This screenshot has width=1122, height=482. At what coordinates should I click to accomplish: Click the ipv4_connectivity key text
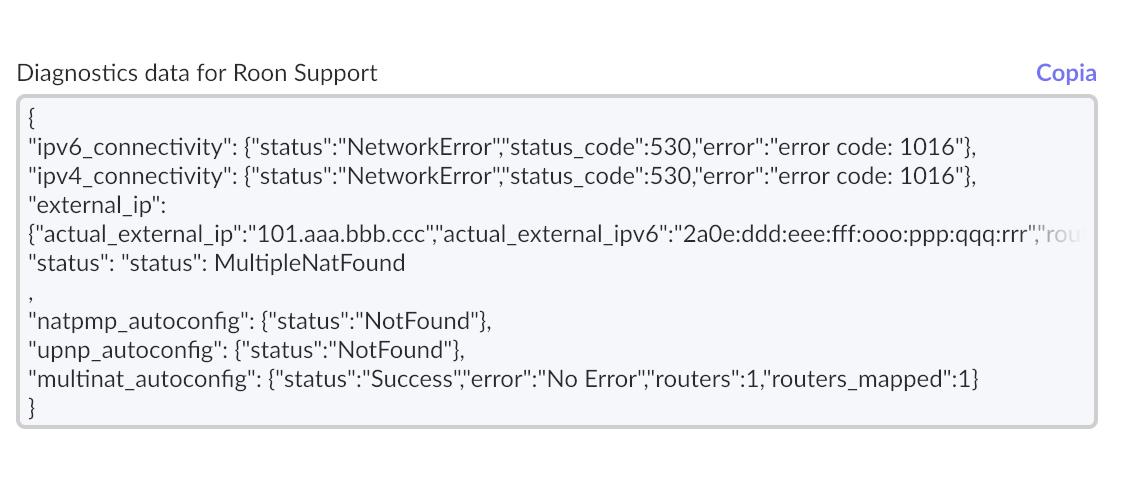click(x=130, y=176)
